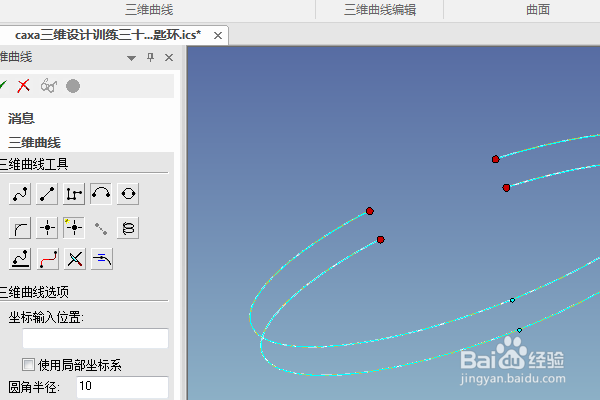Close the 3D curve side panel

coord(169,58)
